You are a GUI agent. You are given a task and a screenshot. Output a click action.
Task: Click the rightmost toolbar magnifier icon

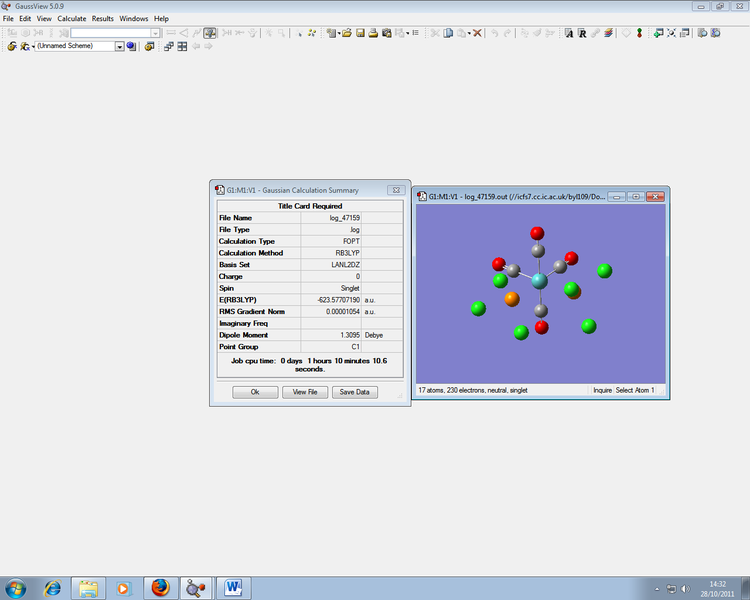tap(716, 33)
